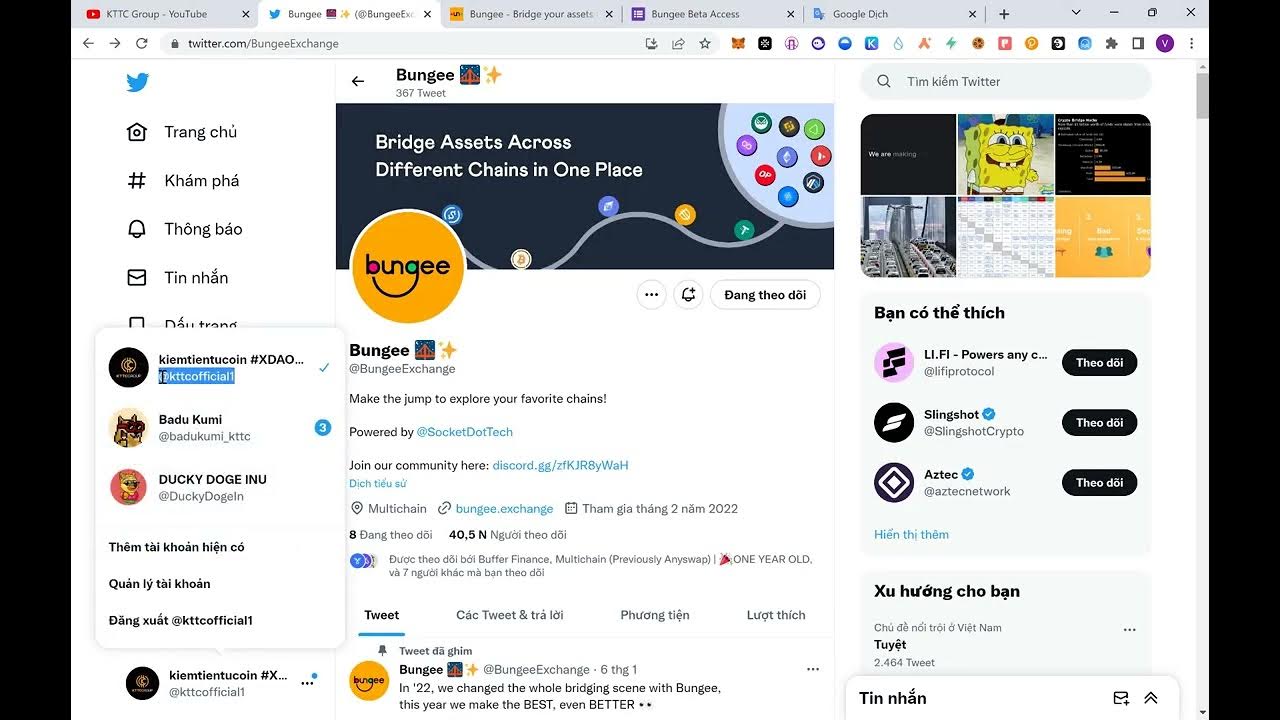Switch to DUCKY DOGE INU account
This screenshot has height=720, width=1280.
pos(220,487)
